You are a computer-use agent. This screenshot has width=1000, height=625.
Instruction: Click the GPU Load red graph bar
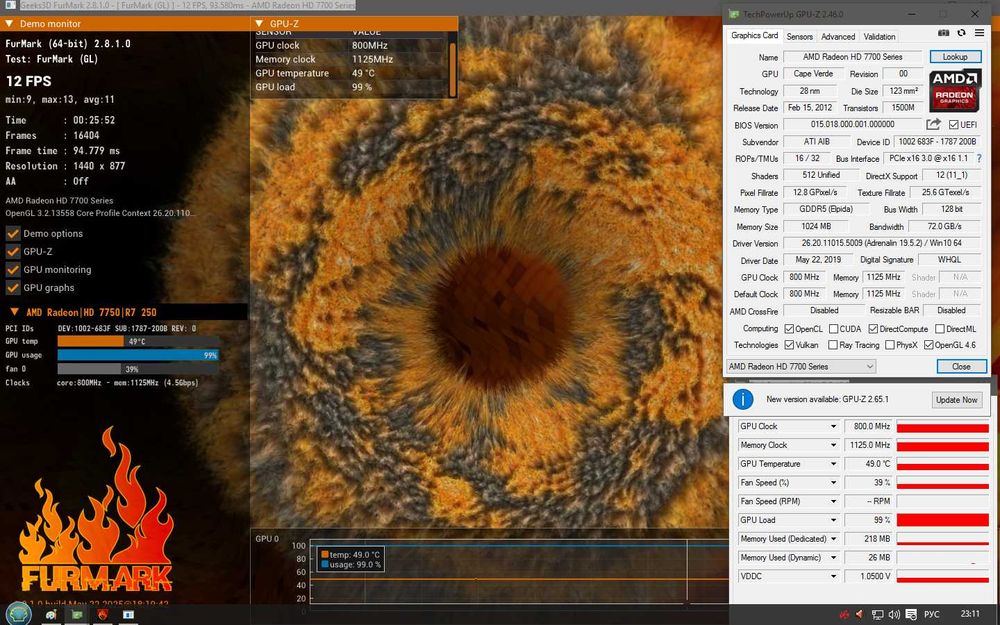tap(942, 520)
